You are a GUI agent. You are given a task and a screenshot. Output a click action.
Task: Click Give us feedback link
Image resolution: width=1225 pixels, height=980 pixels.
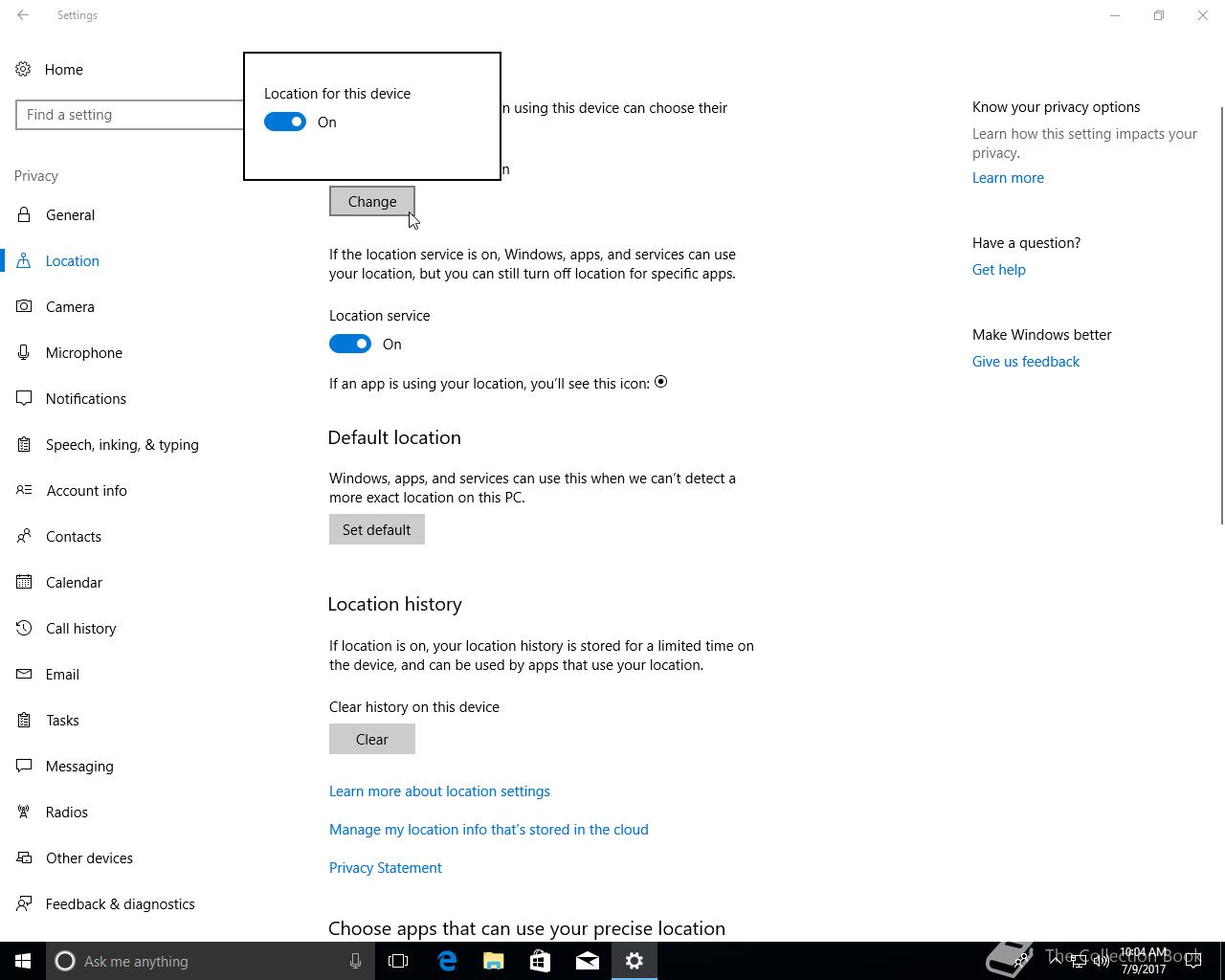click(x=1026, y=362)
